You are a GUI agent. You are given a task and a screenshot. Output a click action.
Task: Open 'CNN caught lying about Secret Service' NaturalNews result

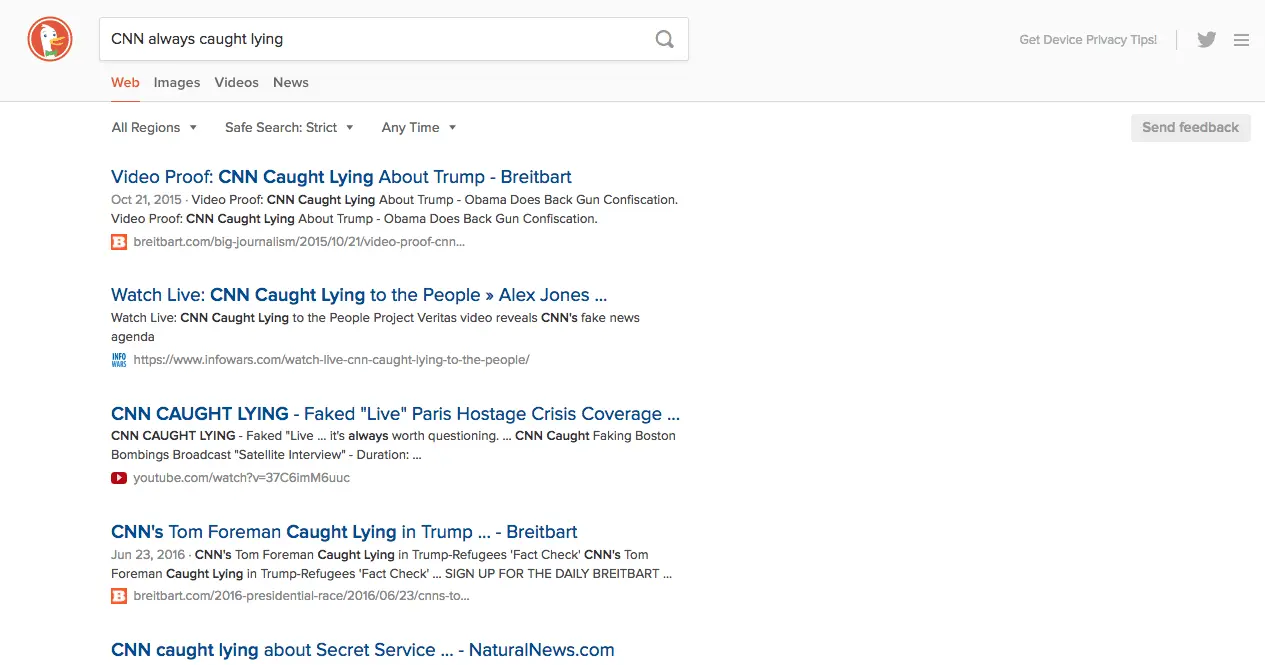[362, 650]
